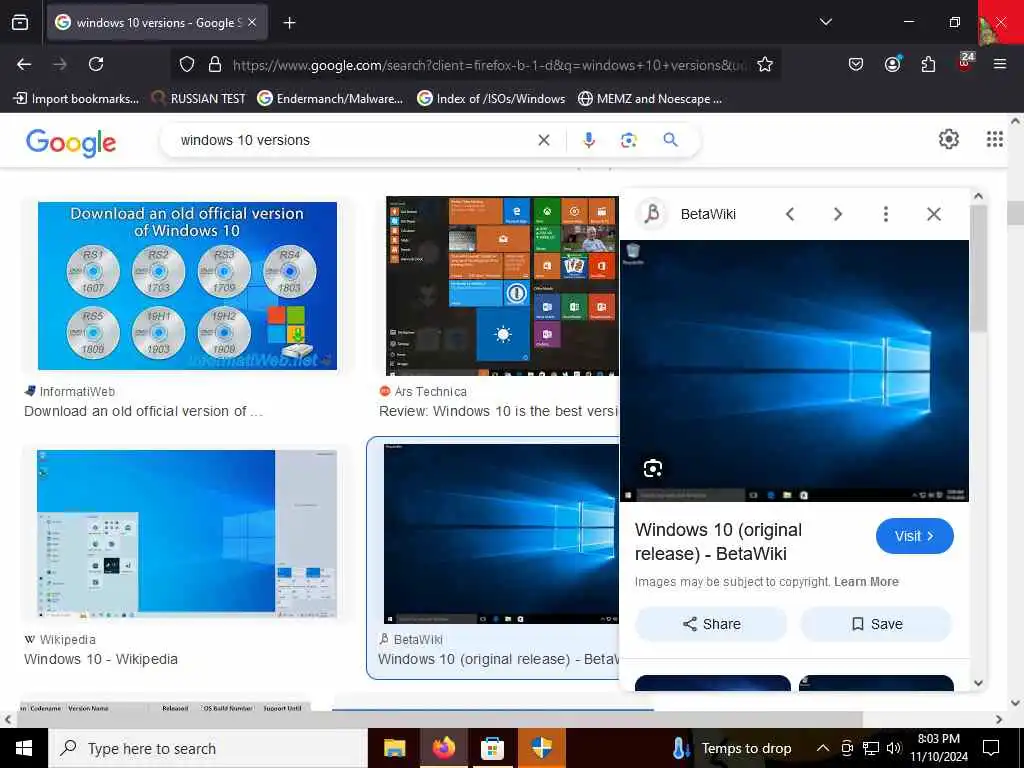Screen dimensions: 1024x768
Task: Open the Firefox hamburger application menu
Action: click(999, 64)
